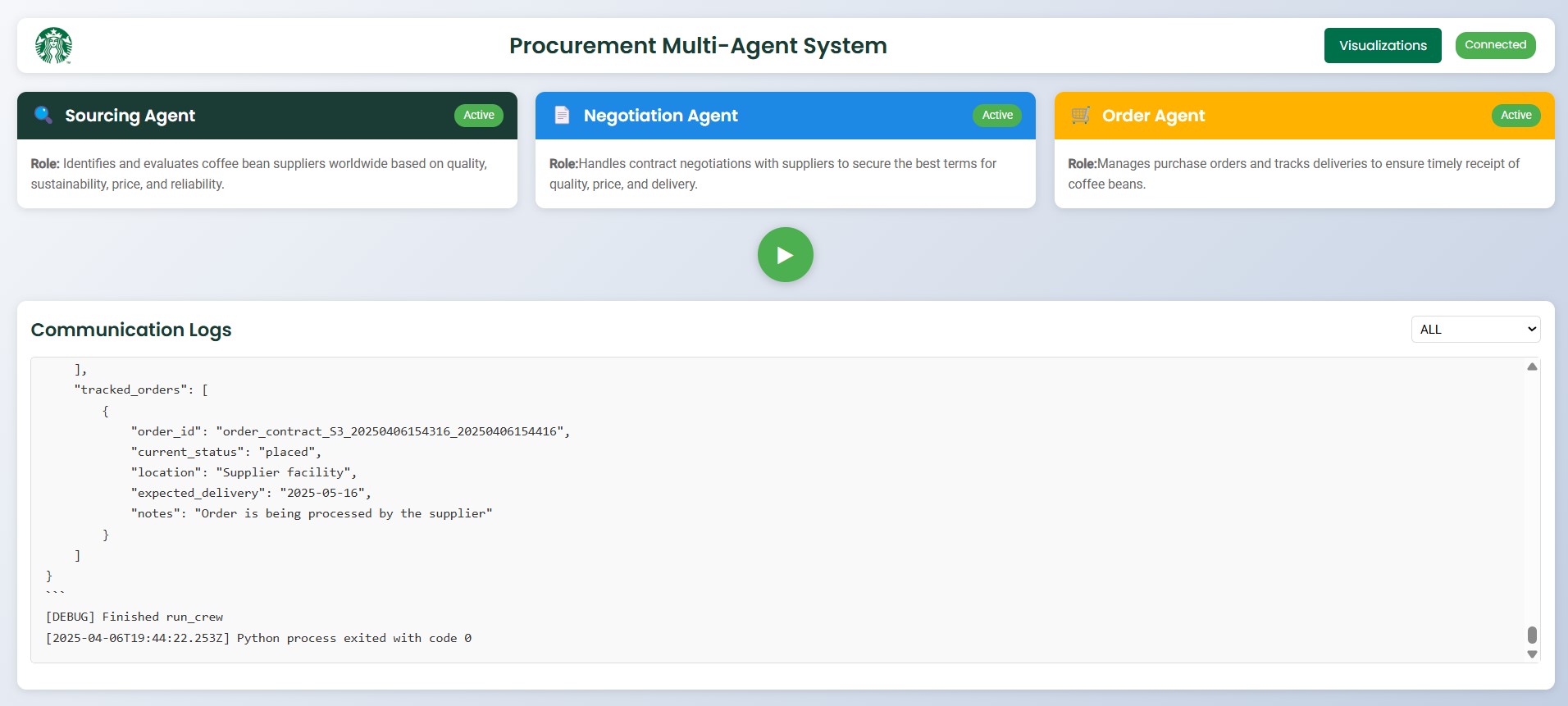Click the log scrollbar down arrow

(1532, 654)
